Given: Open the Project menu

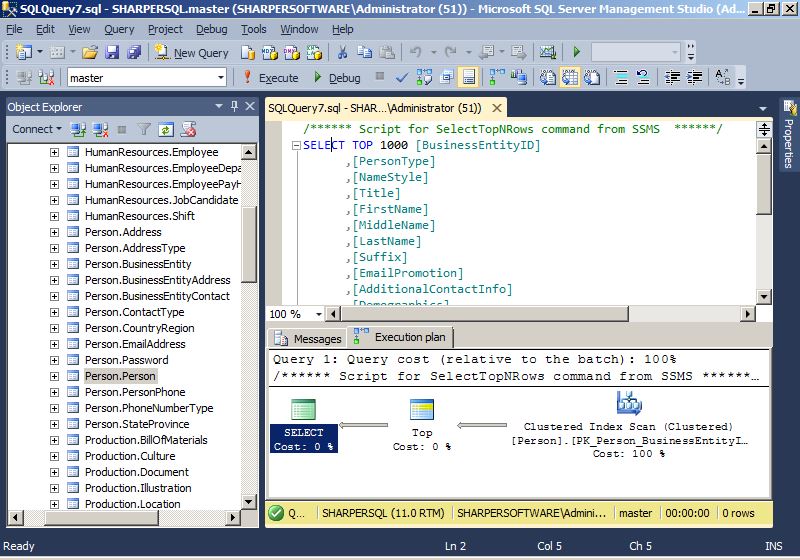Looking at the screenshot, I should [165, 29].
